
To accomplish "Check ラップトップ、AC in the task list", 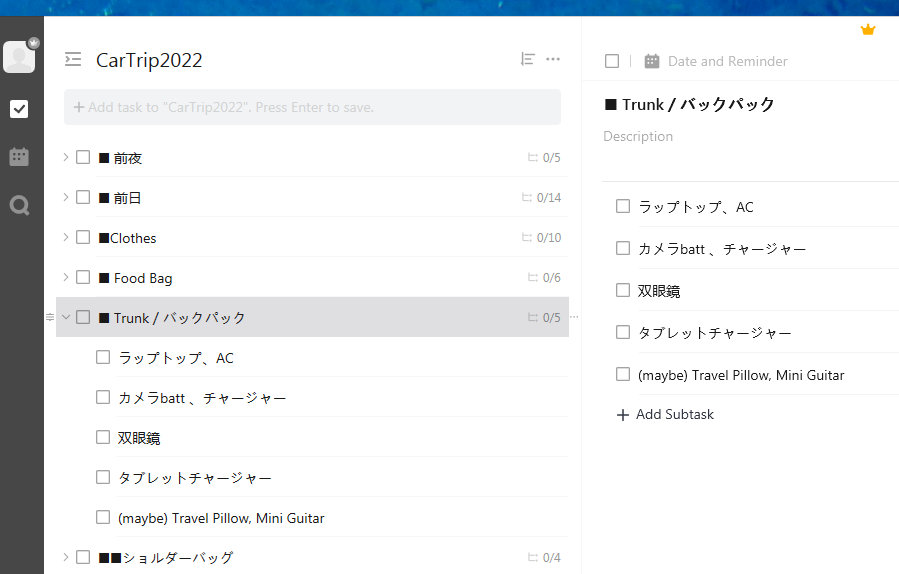I will point(103,357).
